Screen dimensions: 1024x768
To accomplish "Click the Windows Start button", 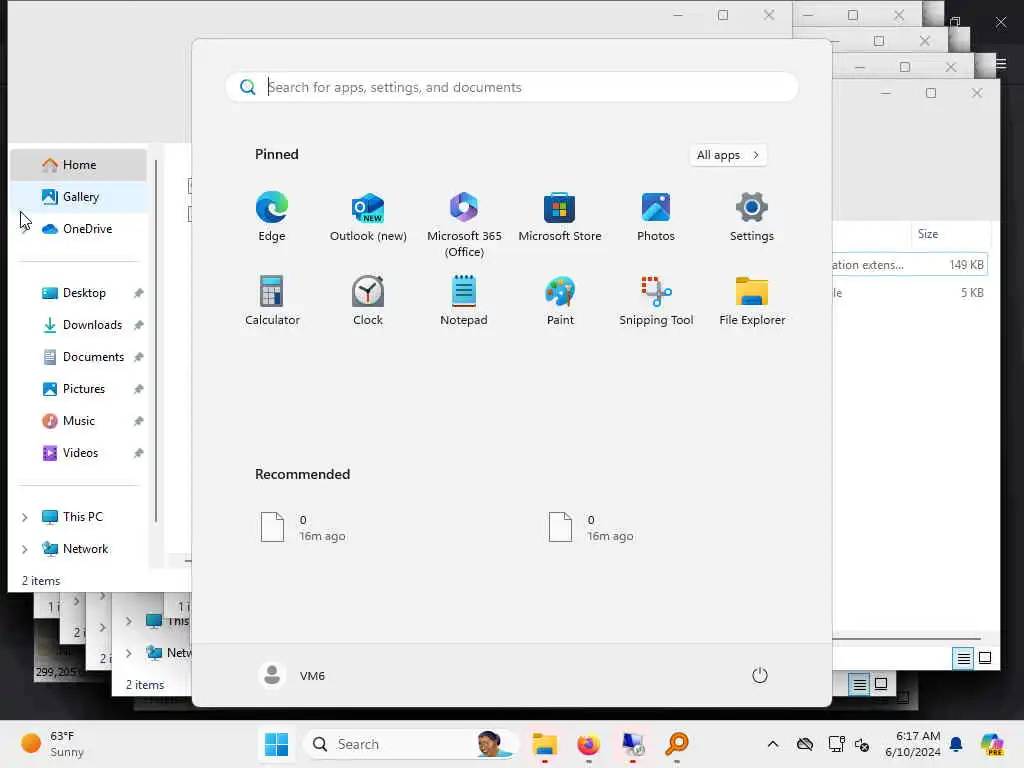I will coord(276,744).
